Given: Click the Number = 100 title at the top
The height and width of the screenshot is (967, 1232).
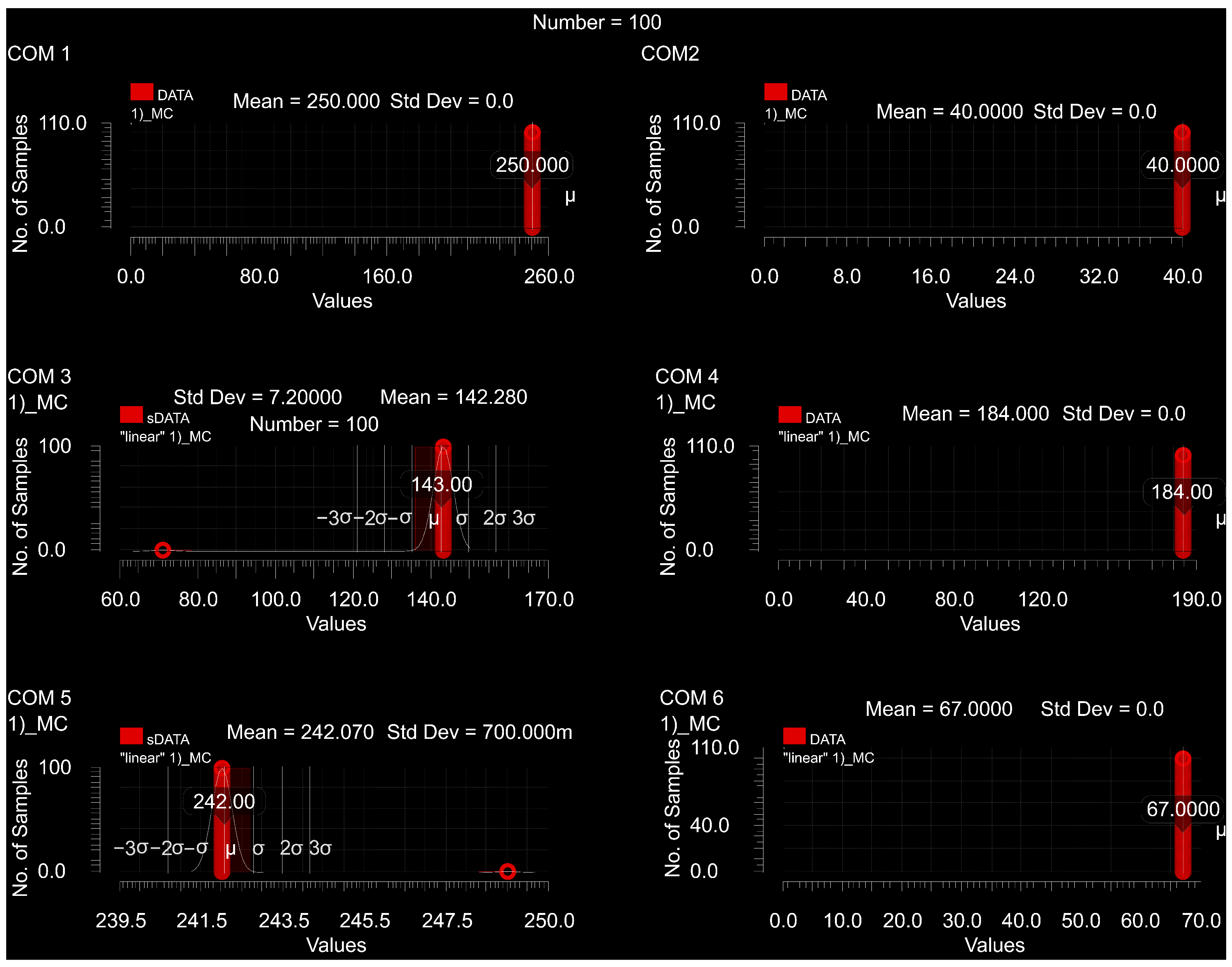Looking at the screenshot, I should [596, 22].
